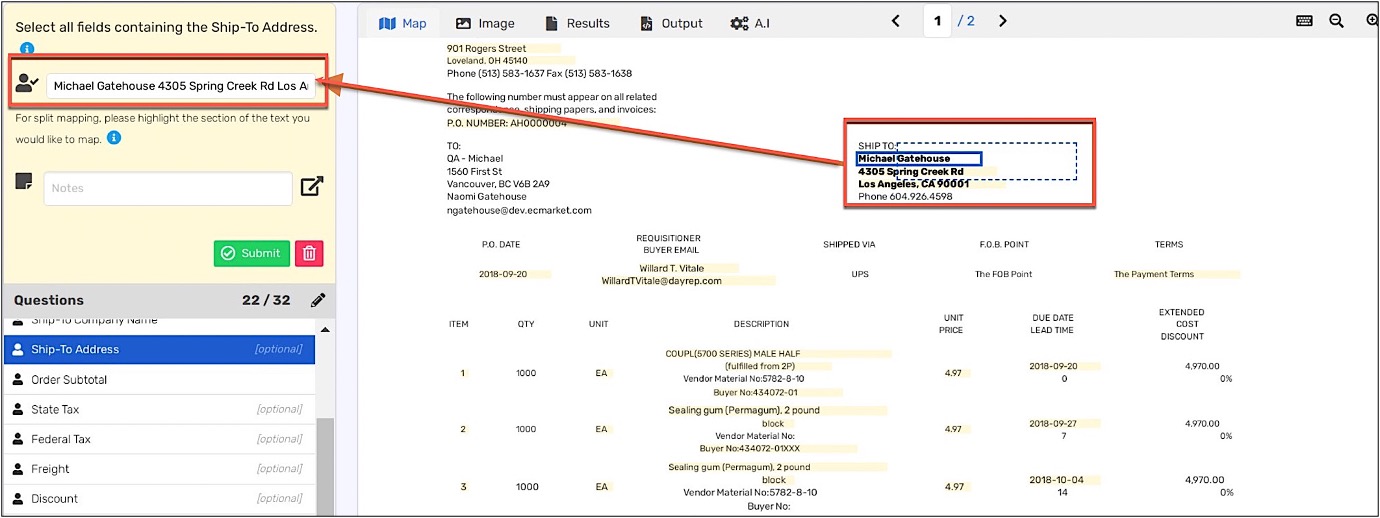Click the page number box
Viewport: 1380px width, 518px height.
click(937, 21)
